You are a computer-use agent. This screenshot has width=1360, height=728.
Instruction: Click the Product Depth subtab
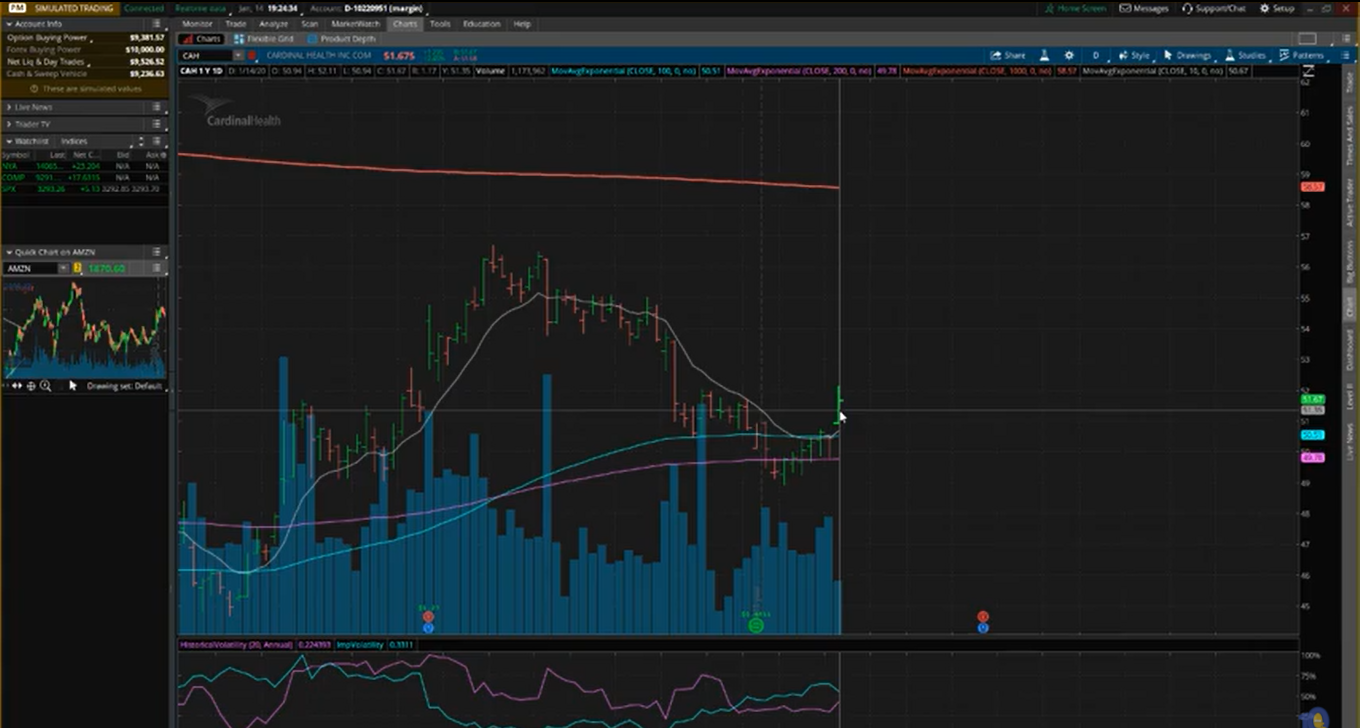pos(342,39)
